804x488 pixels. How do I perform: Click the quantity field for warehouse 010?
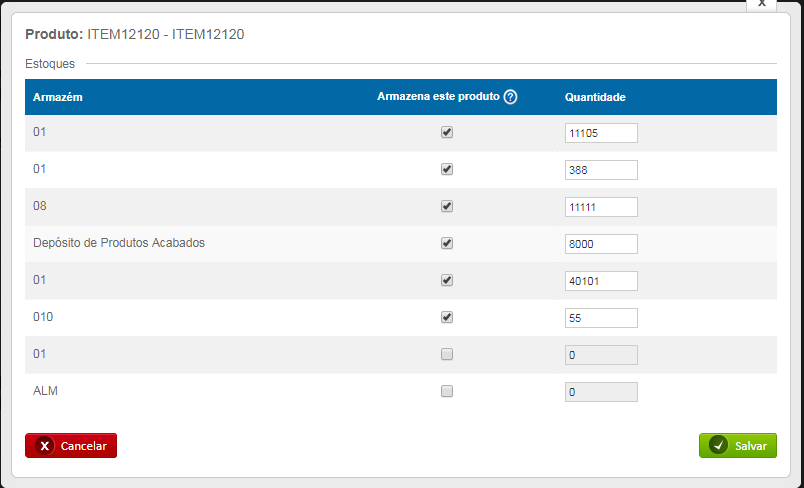click(x=601, y=318)
